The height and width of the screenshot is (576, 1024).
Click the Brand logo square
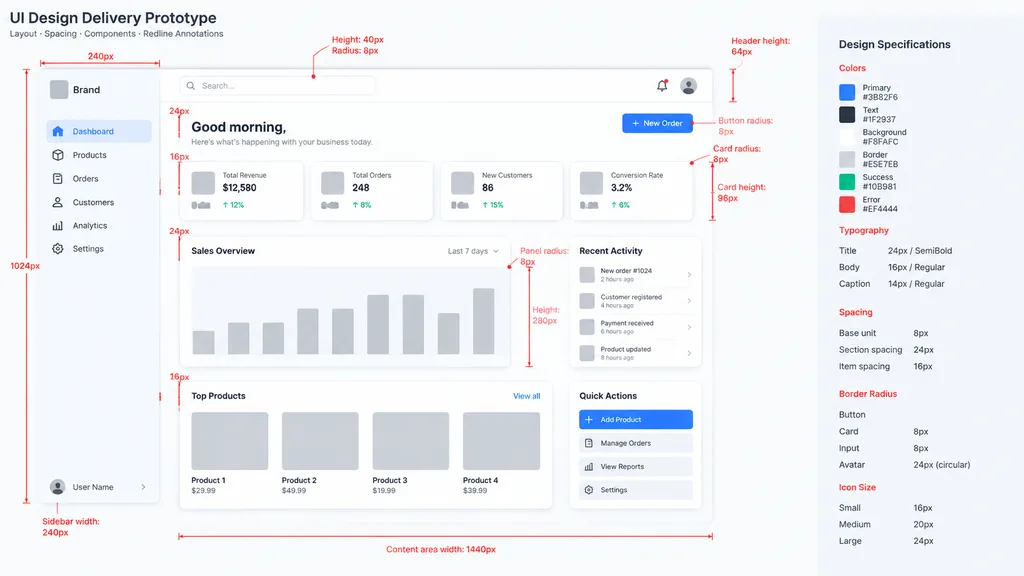click(59, 89)
